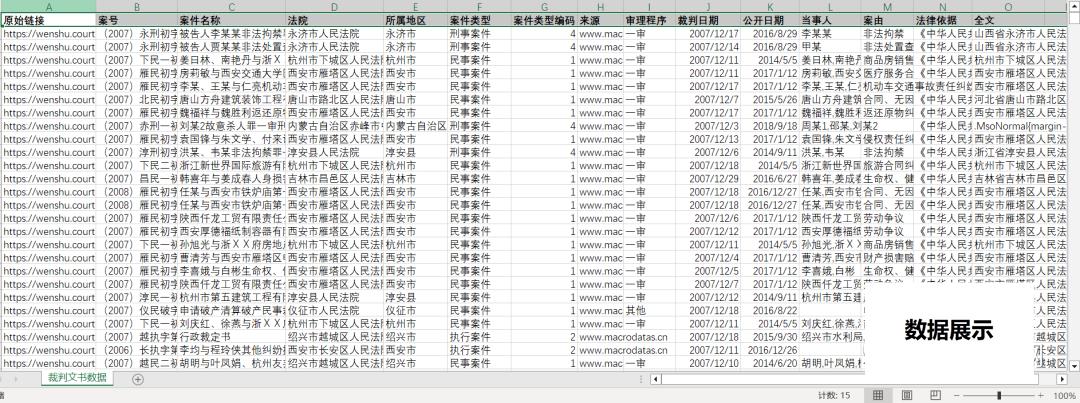Select column O header
Image resolution: width=1080 pixels, height=403 pixels.
[x=1020, y=7]
